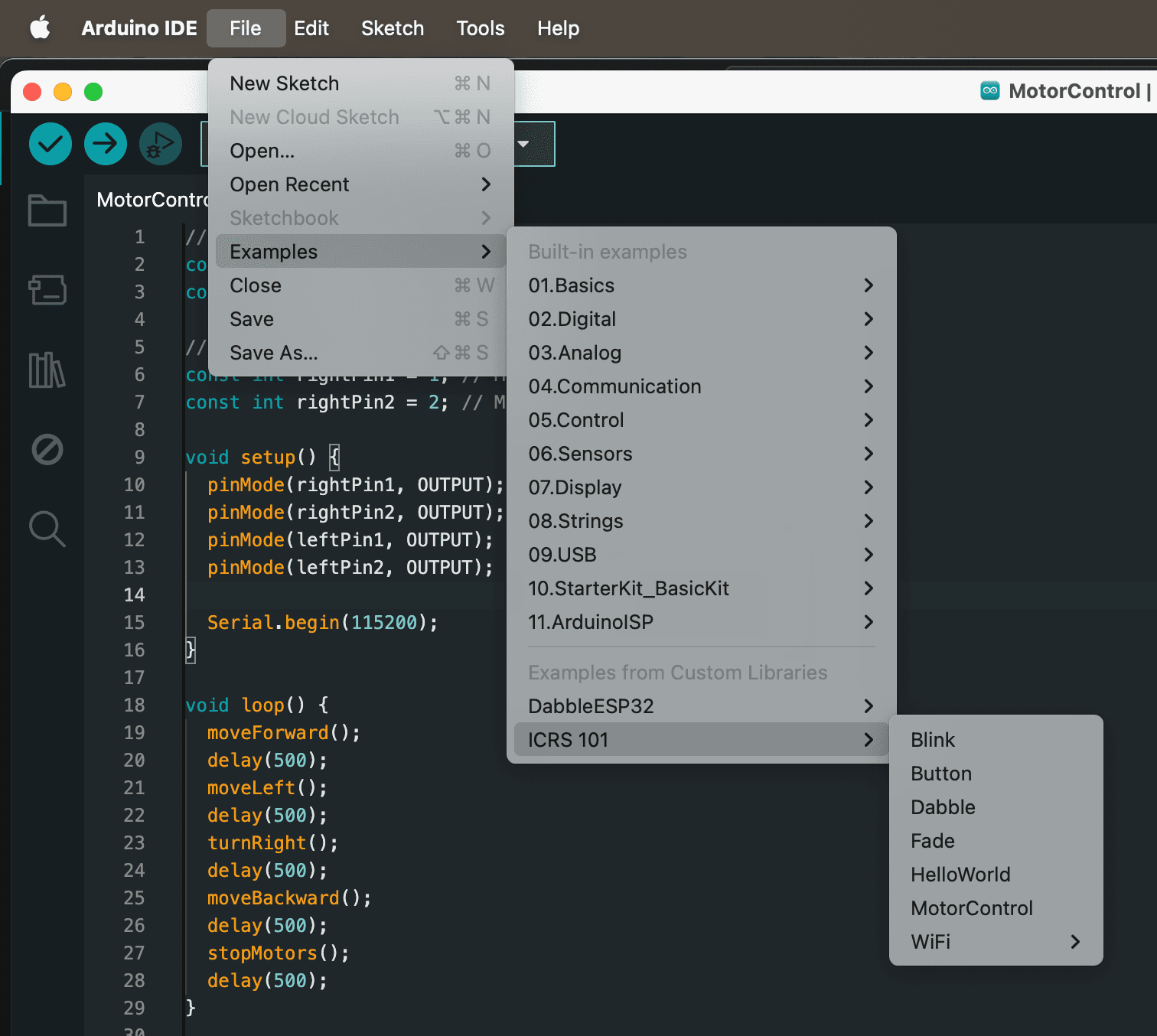Expand the Open Recent submenu
1157x1036 pixels.
tap(360, 184)
